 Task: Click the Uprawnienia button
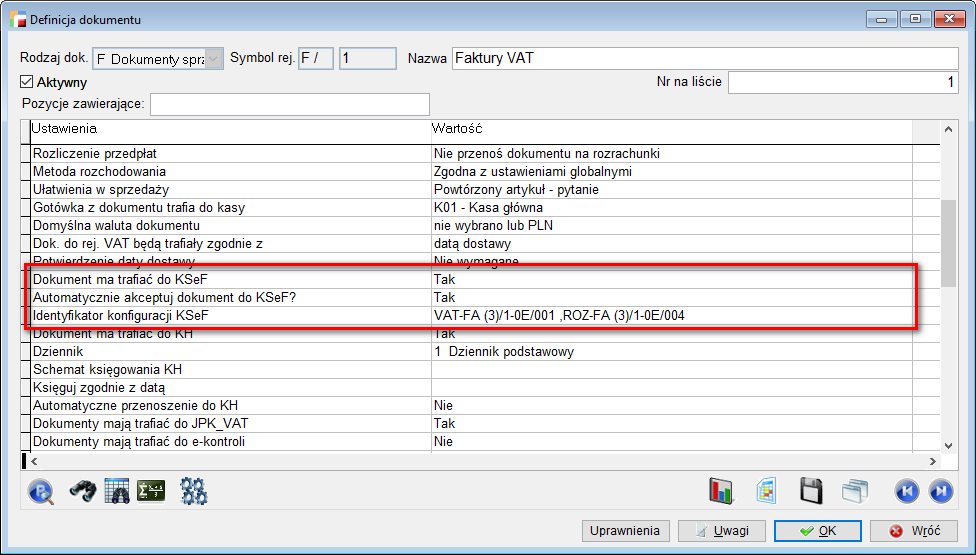point(625,530)
